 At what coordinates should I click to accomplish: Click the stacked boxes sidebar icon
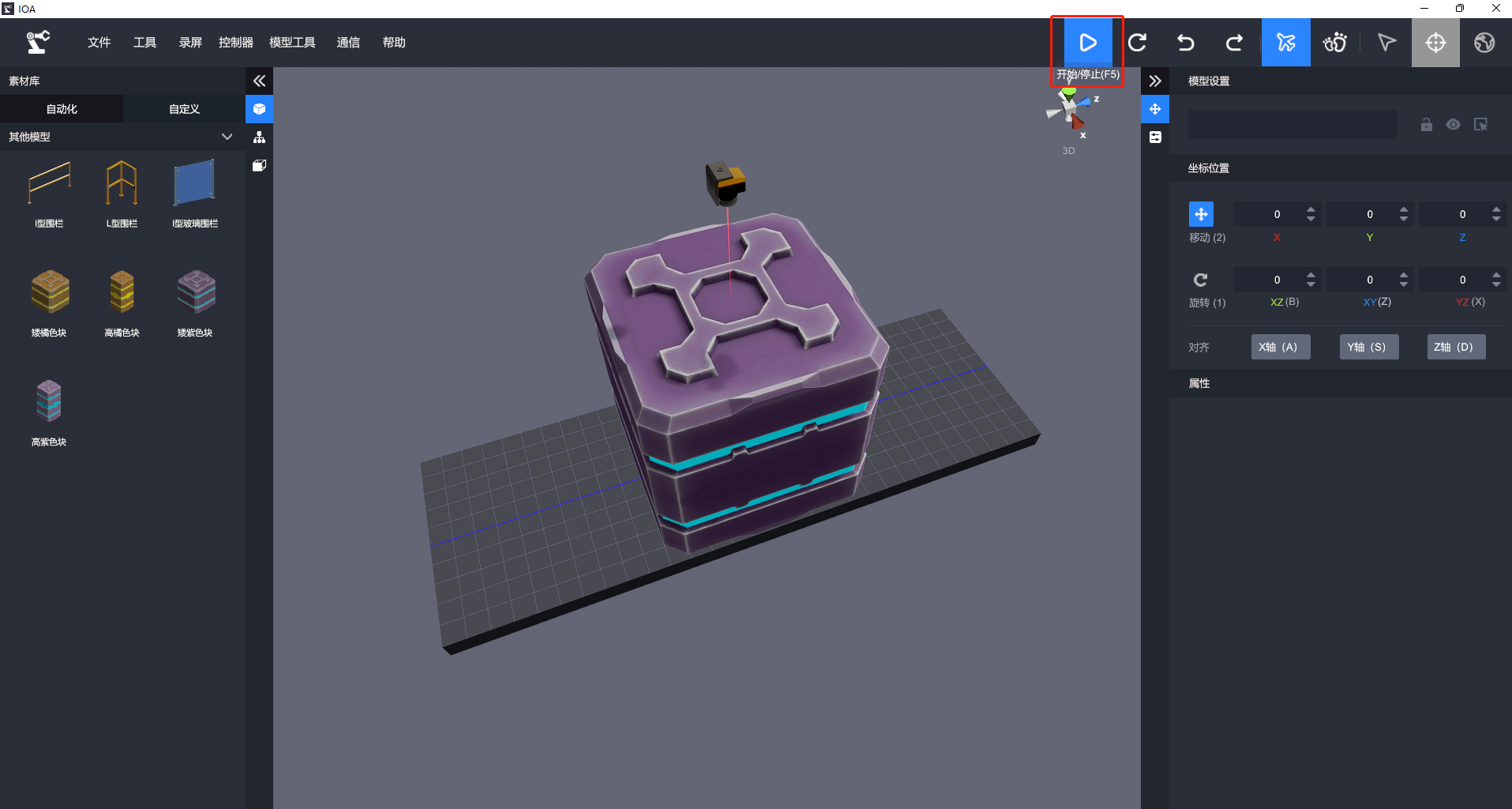click(x=259, y=165)
